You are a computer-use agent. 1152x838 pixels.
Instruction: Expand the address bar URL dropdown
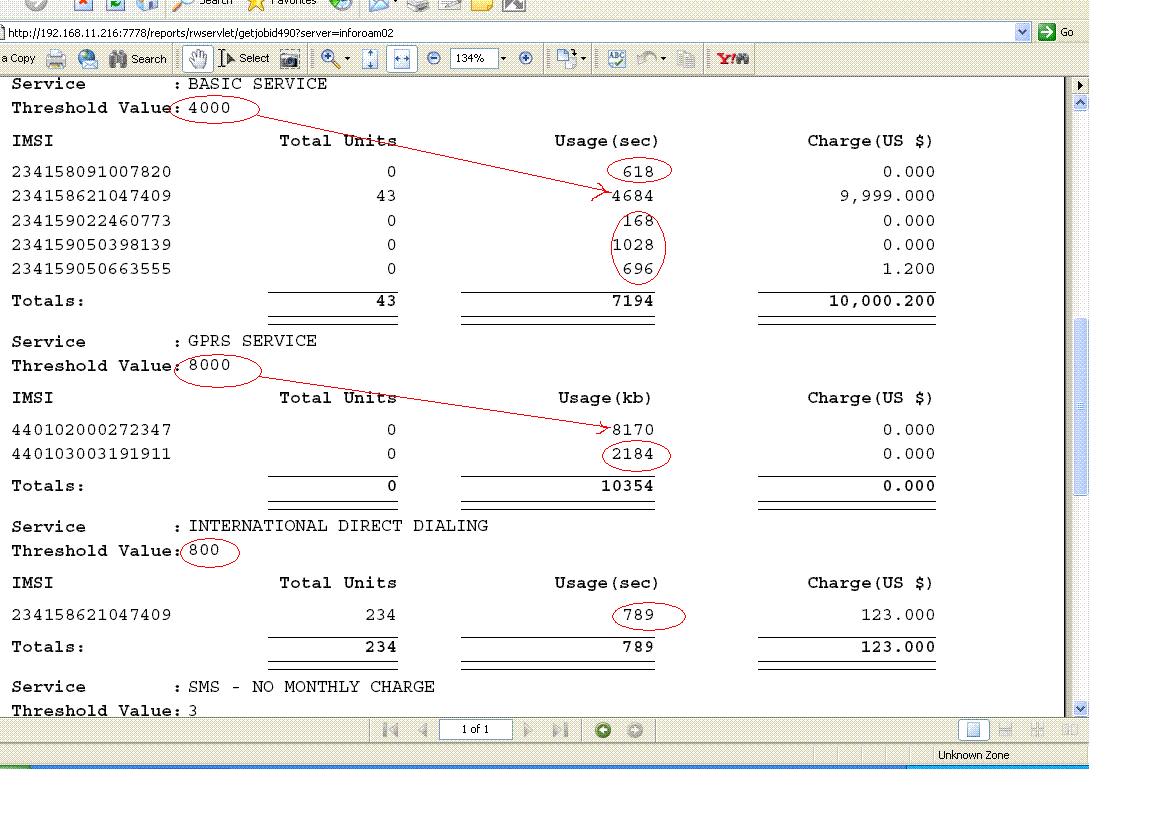[x=1022, y=32]
